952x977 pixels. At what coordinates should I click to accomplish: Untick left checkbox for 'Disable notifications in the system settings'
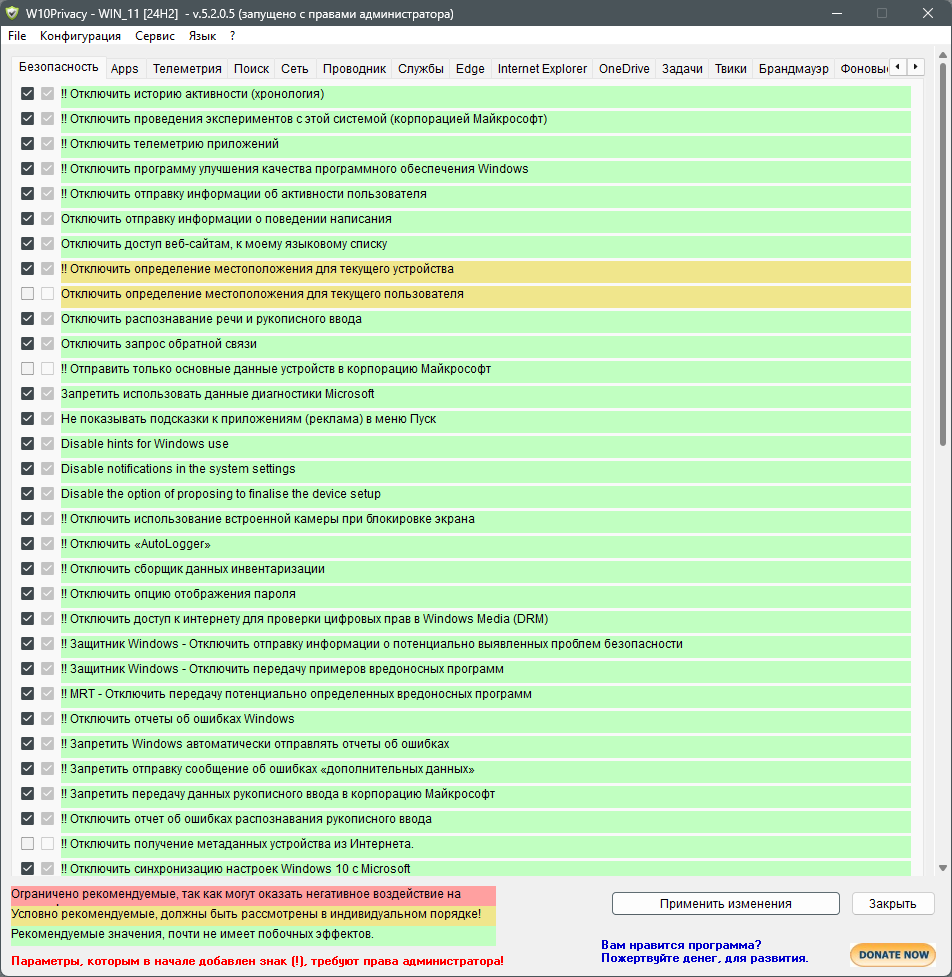point(27,468)
